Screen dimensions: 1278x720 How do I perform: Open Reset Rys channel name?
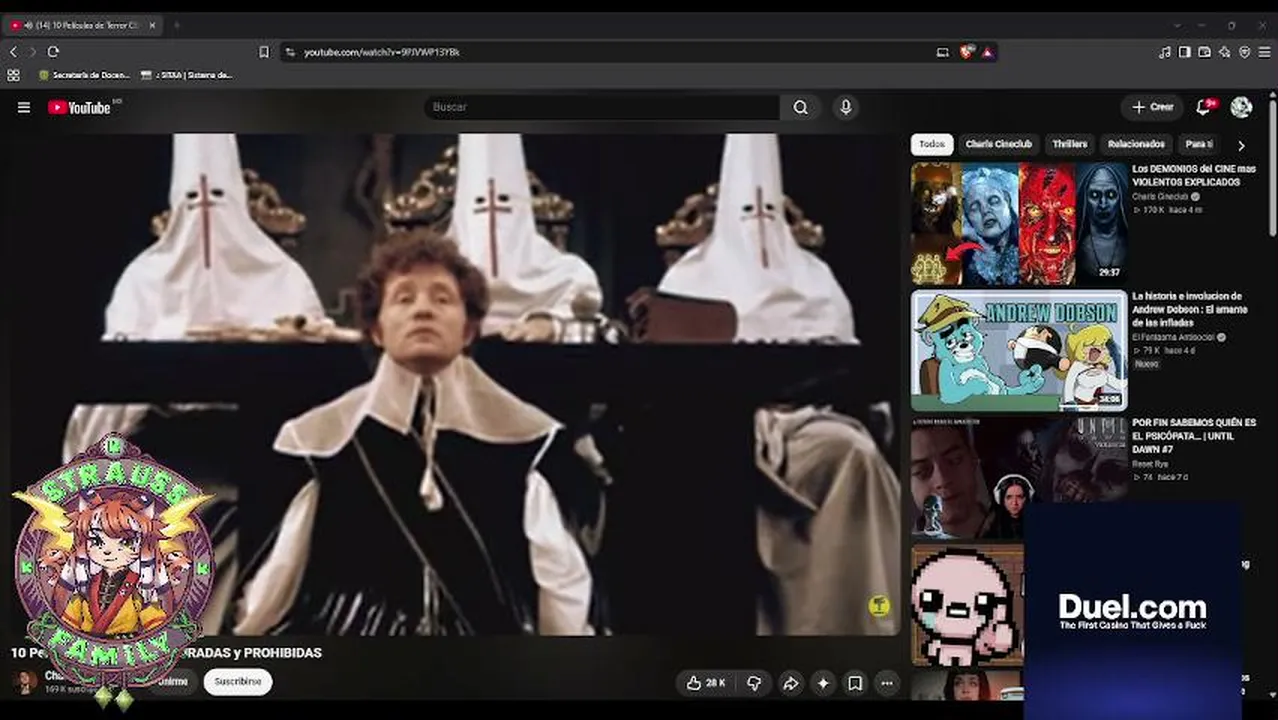click(x=1150, y=464)
